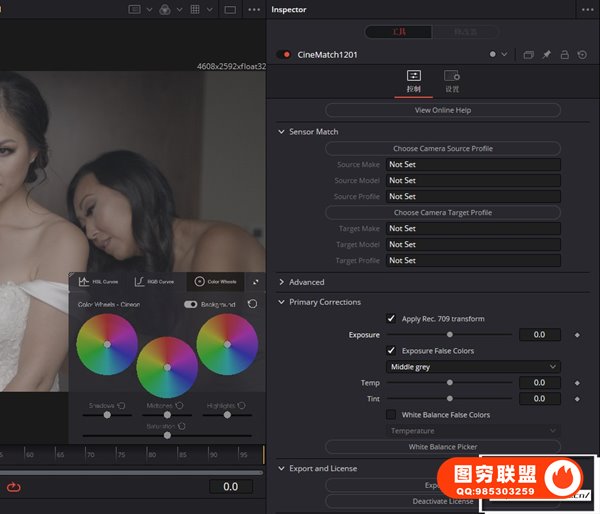600x514 pixels.
Task: Expand the Advanced section
Action: 281,282
